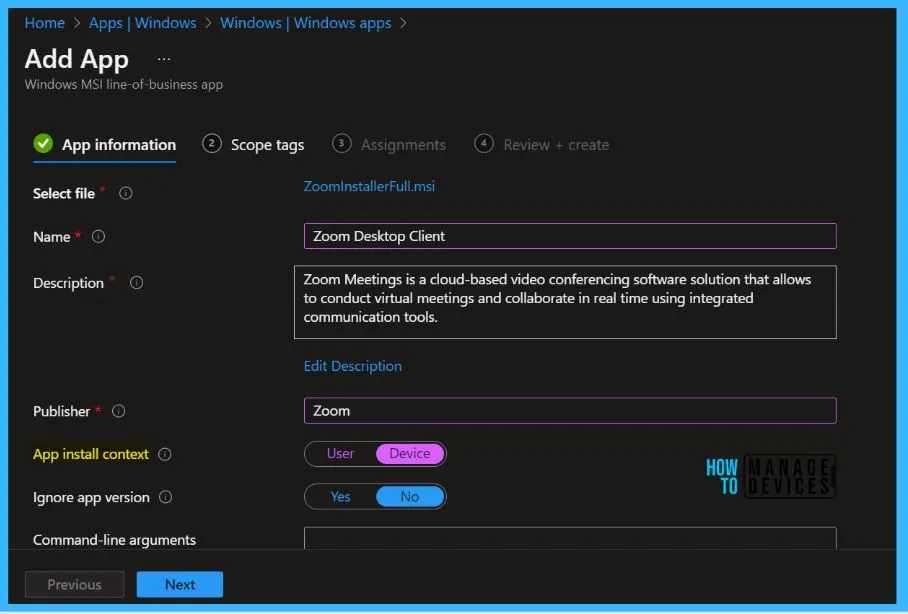Image resolution: width=908 pixels, height=614 pixels.
Task: Set Ignore app version to Yes
Action: click(x=340, y=496)
